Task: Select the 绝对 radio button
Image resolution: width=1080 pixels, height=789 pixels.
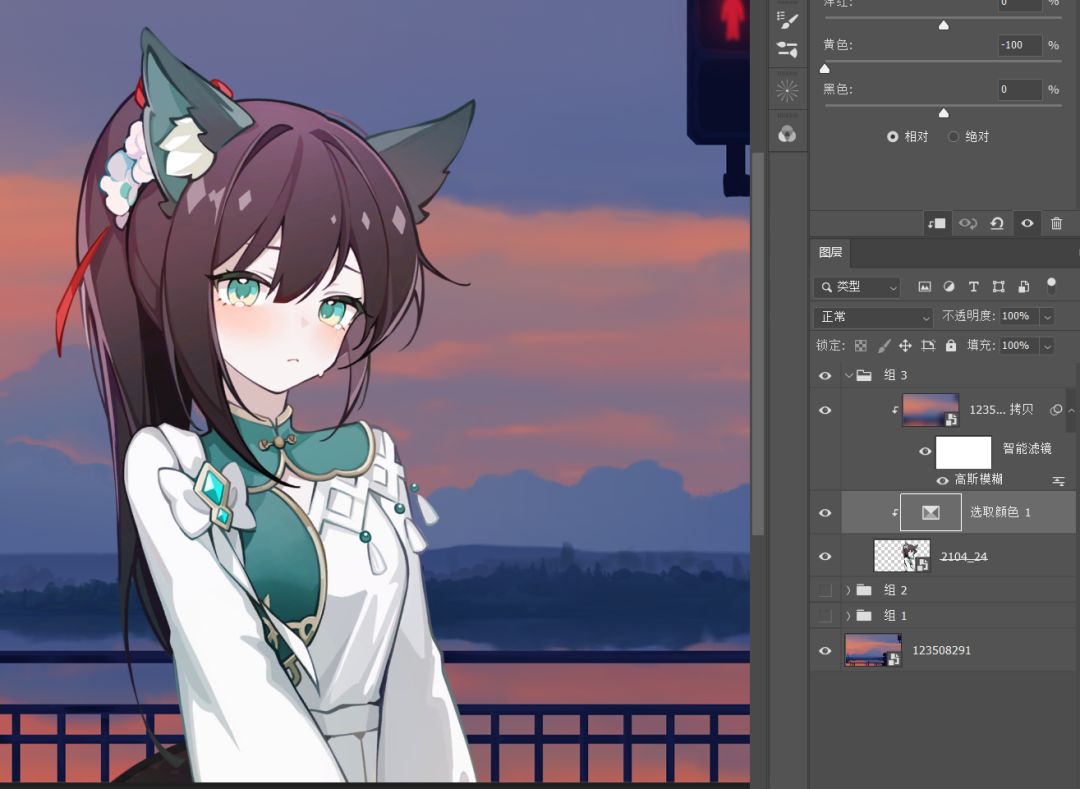Action: (953, 136)
